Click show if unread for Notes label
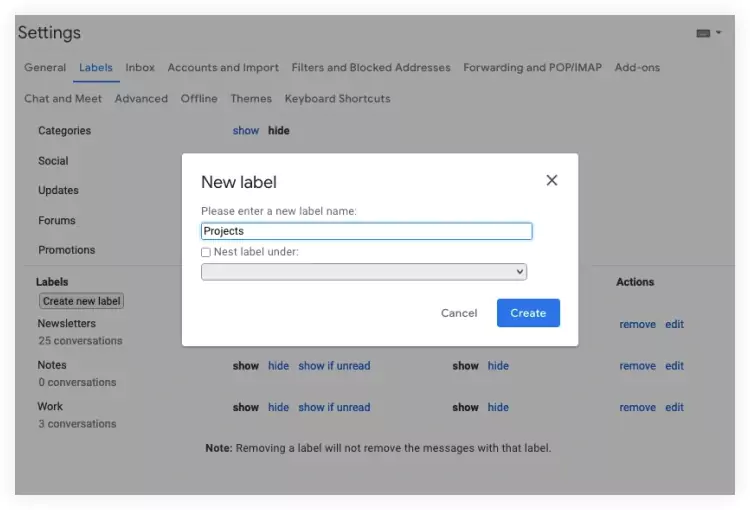 (x=334, y=366)
